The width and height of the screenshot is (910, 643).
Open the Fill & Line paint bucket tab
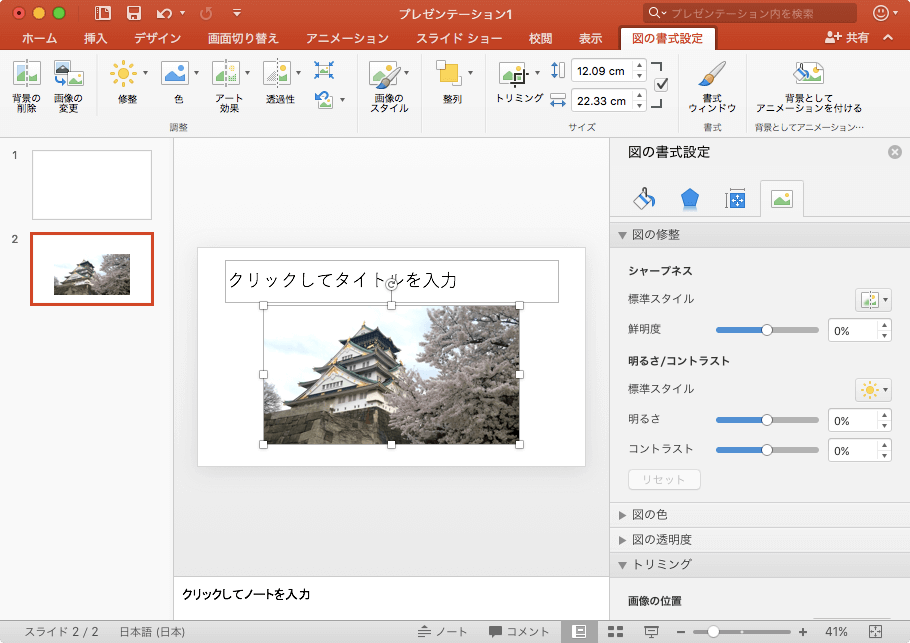pos(644,199)
